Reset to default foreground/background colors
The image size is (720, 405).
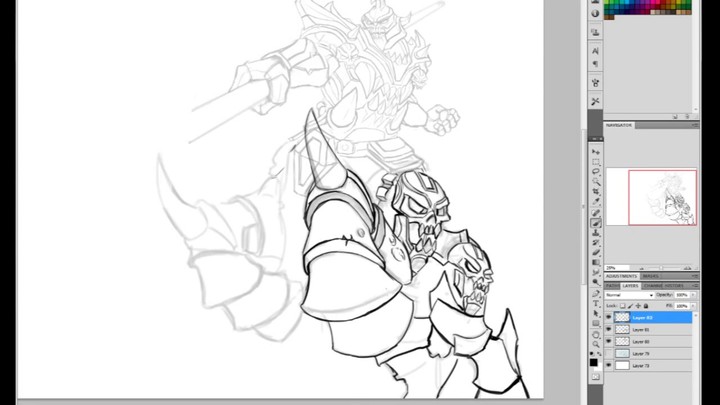(592, 354)
